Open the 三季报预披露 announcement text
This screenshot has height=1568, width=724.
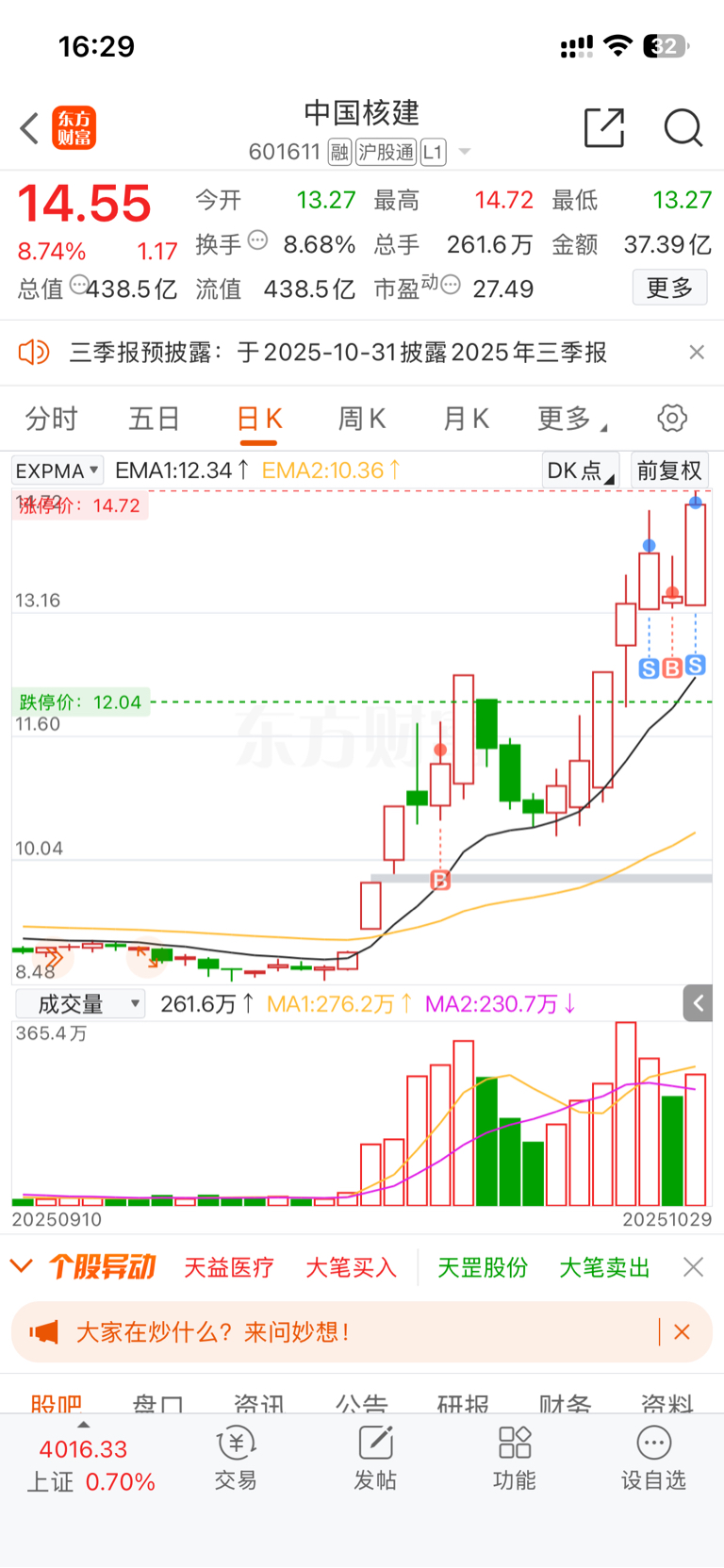tap(338, 353)
